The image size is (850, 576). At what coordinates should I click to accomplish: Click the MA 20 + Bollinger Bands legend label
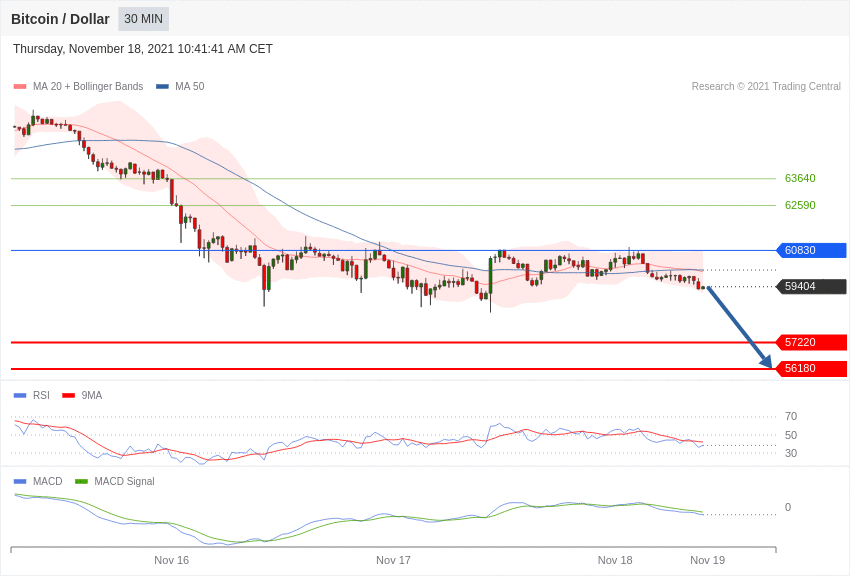pyautogui.click(x=88, y=86)
